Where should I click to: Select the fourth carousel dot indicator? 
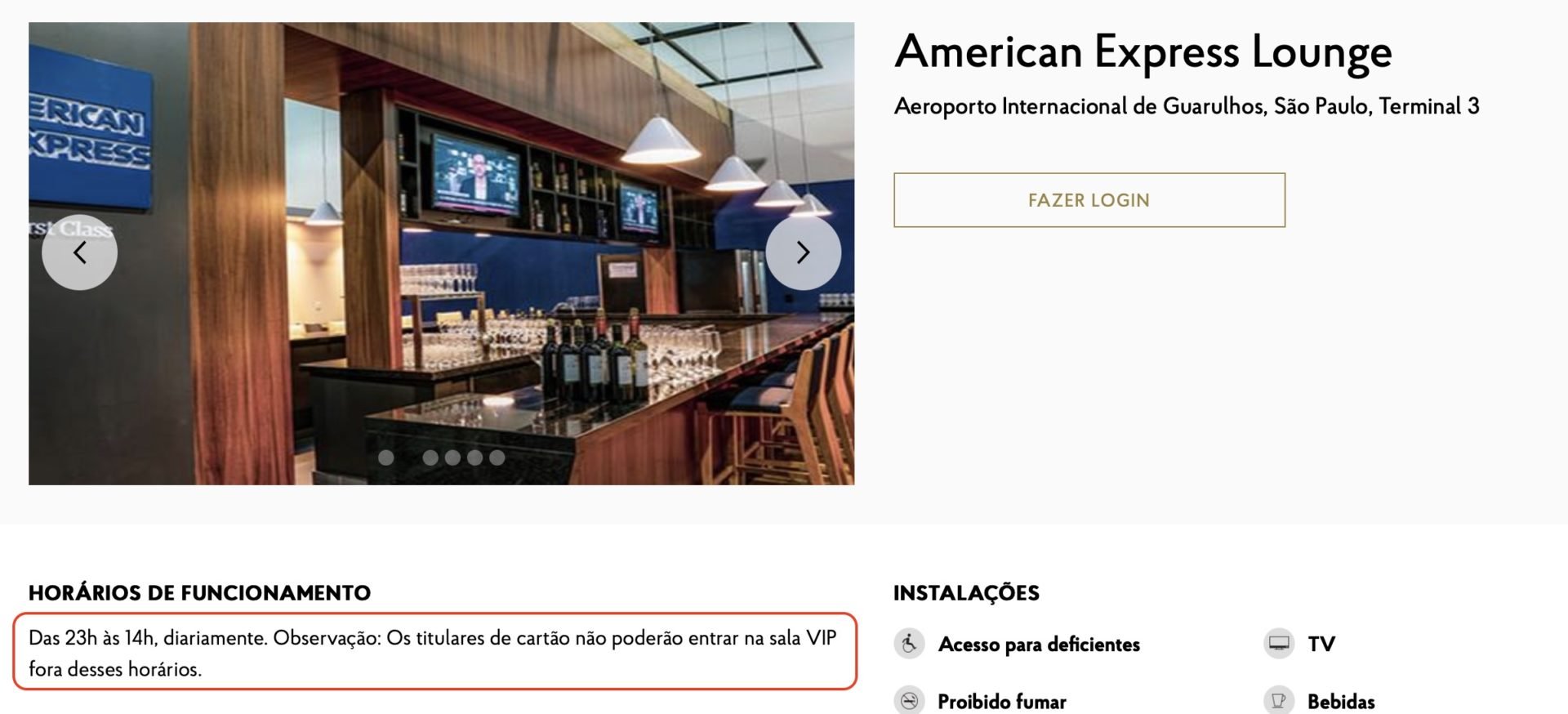(474, 457)
